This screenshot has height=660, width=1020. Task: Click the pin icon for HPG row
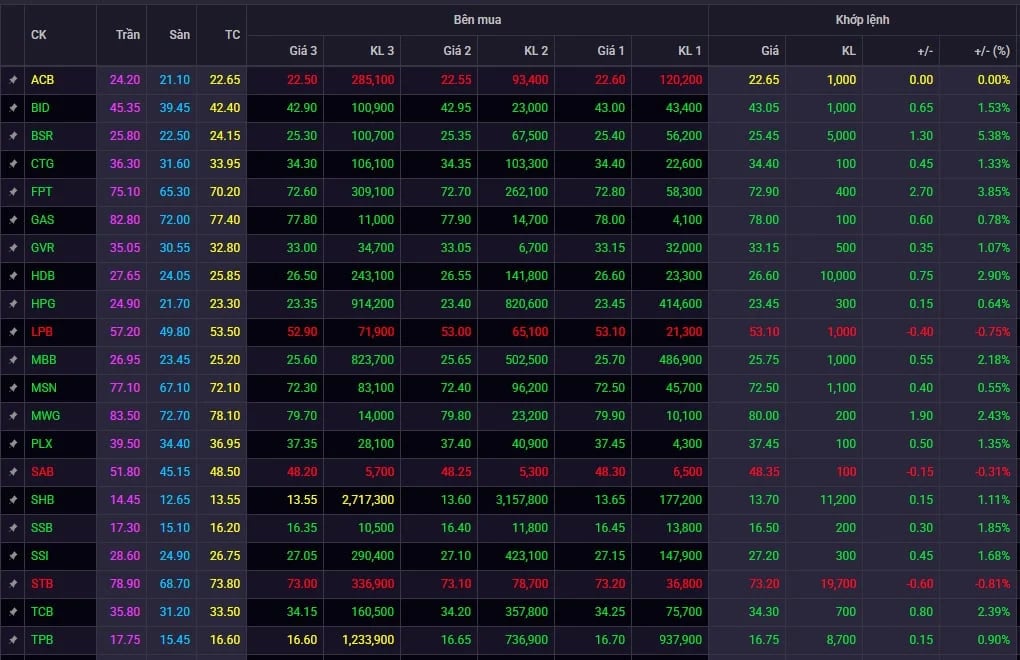pyautogui.click(x=13, y=304)
